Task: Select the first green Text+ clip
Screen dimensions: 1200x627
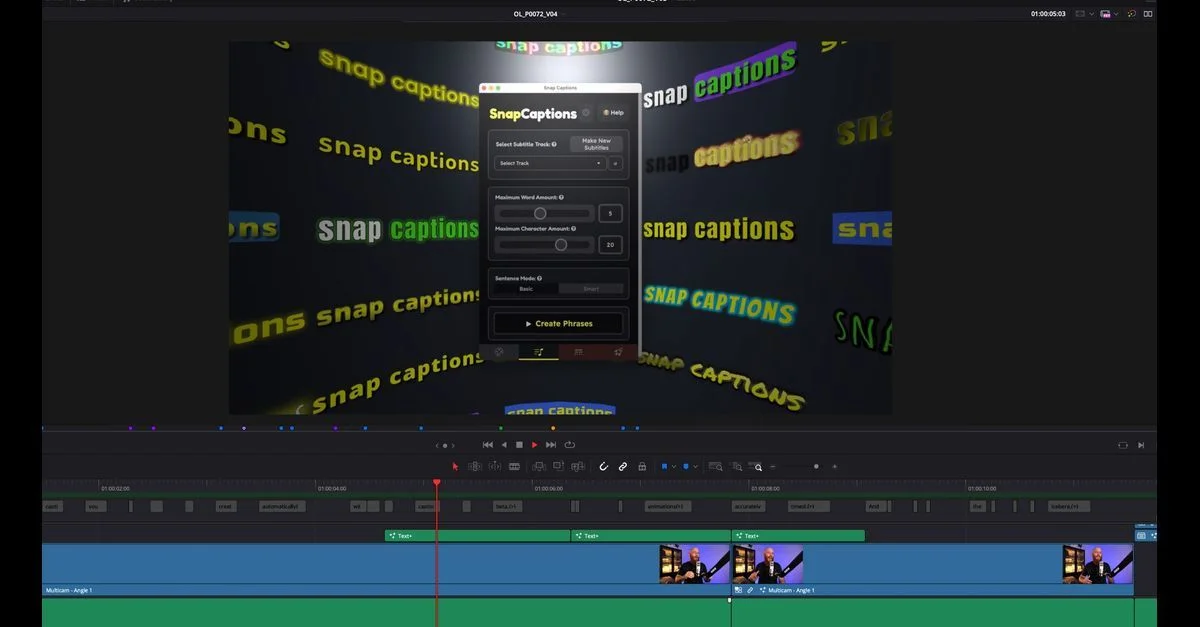Action: pos(477,536)
